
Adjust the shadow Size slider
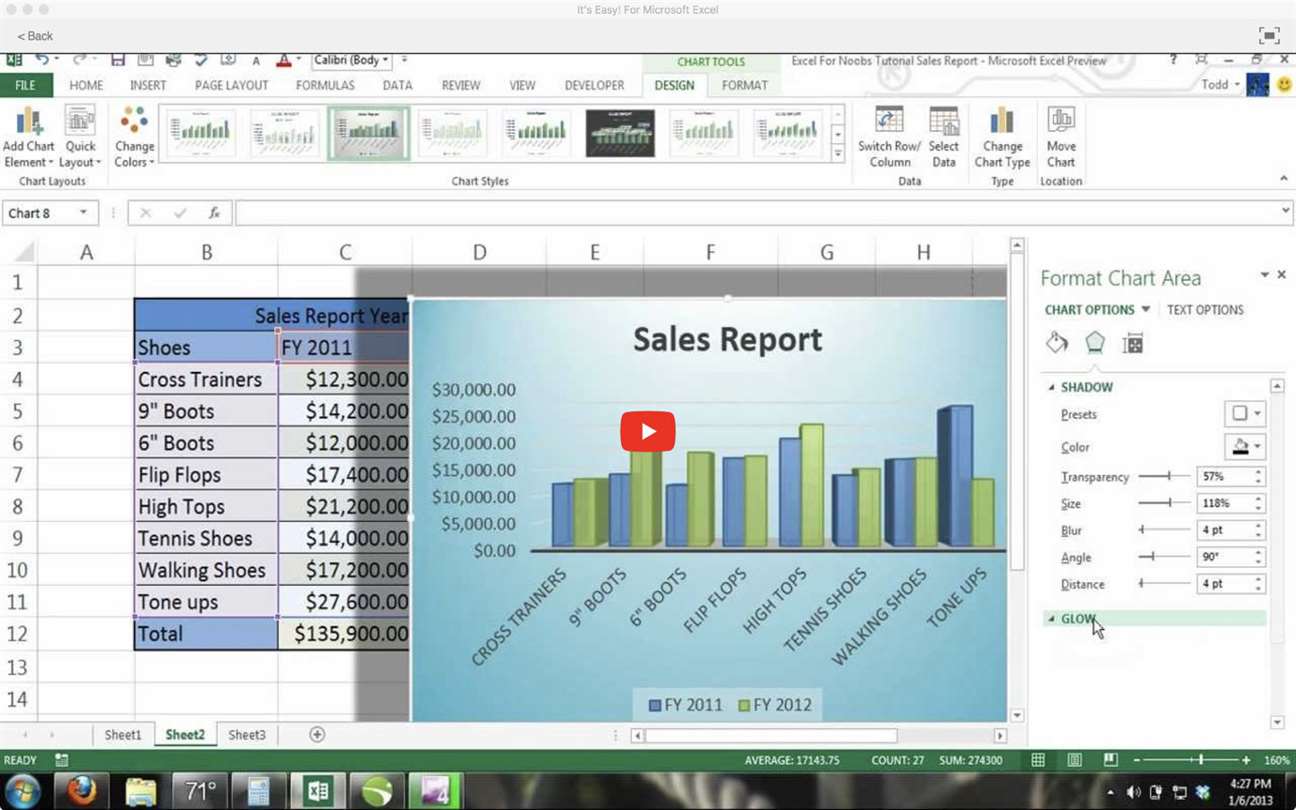click(1164, 503)
